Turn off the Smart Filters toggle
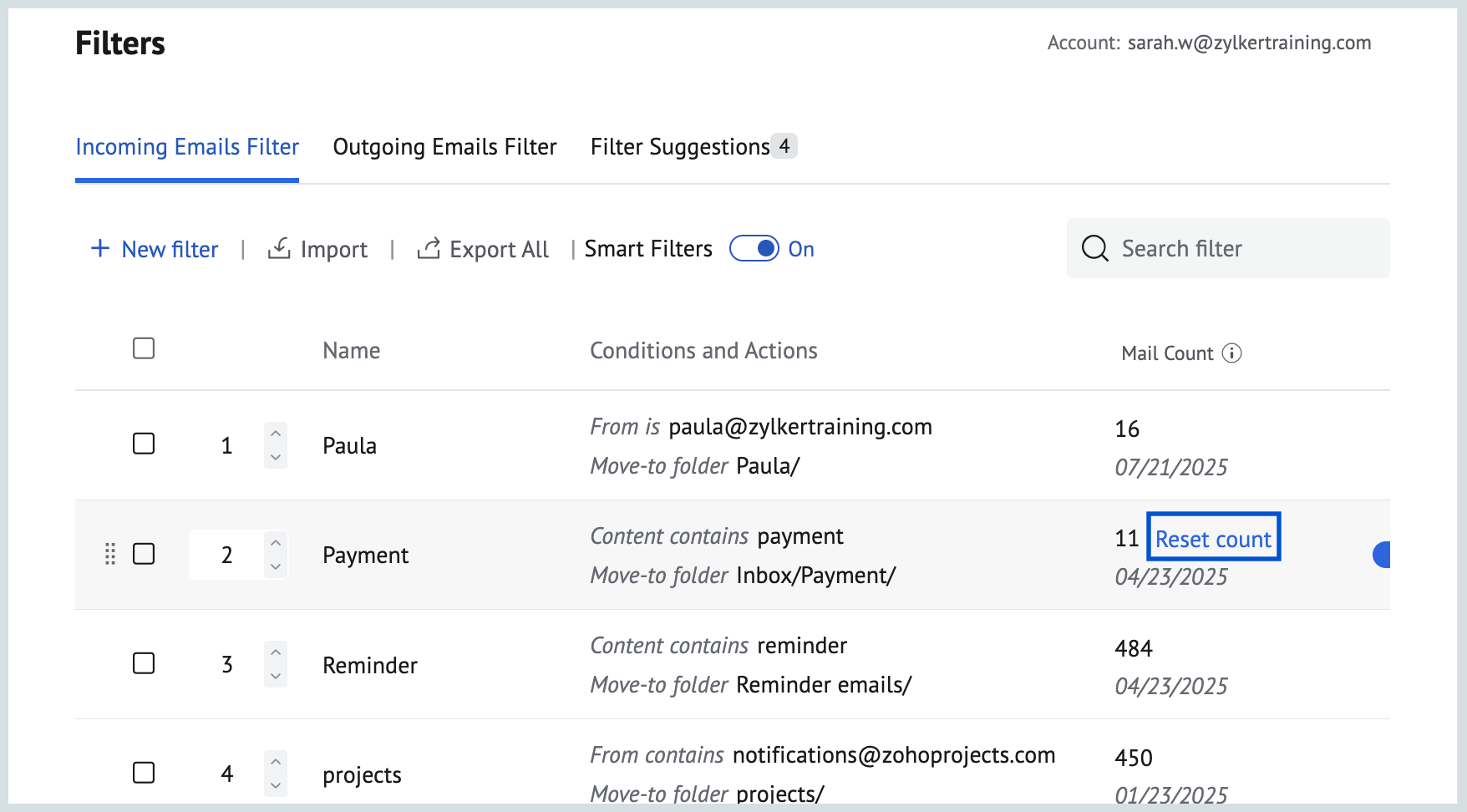Viewport: 1467px width, 812px height. pos(754,248)
